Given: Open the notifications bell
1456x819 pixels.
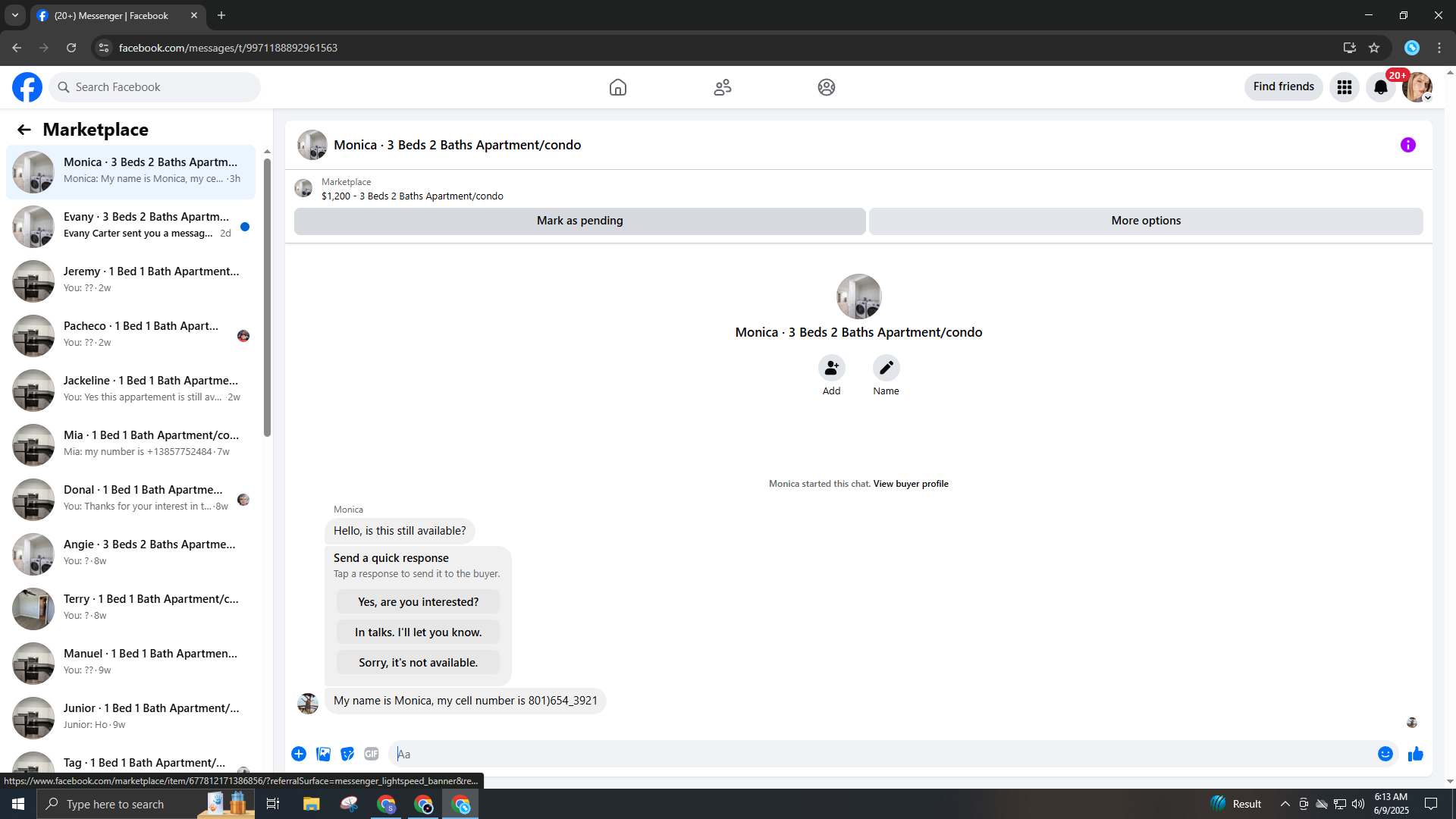Looking at the screenshot, I should point(1381,87).
